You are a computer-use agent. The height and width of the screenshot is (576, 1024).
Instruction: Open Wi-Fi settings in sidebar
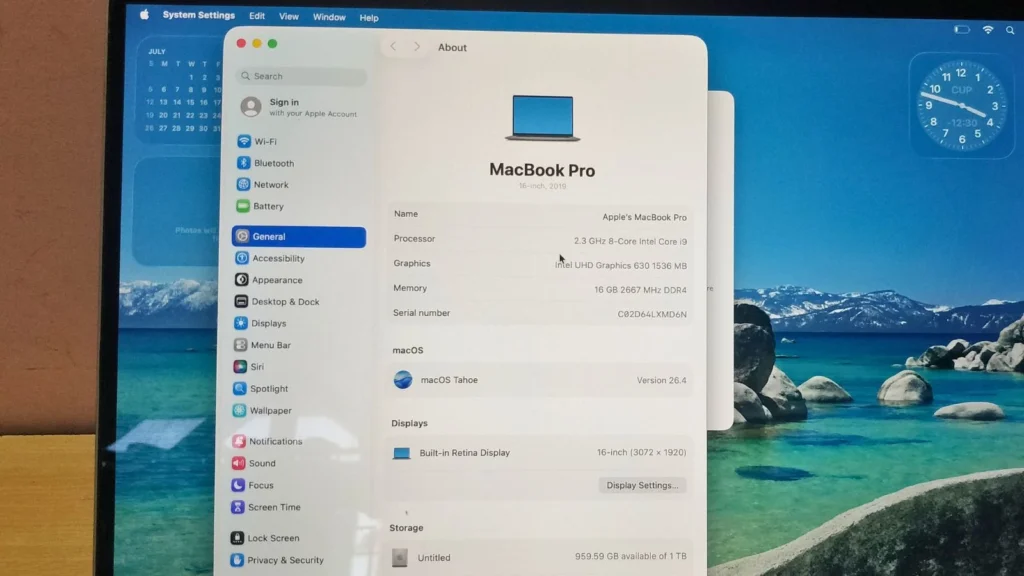click(257, 141)
